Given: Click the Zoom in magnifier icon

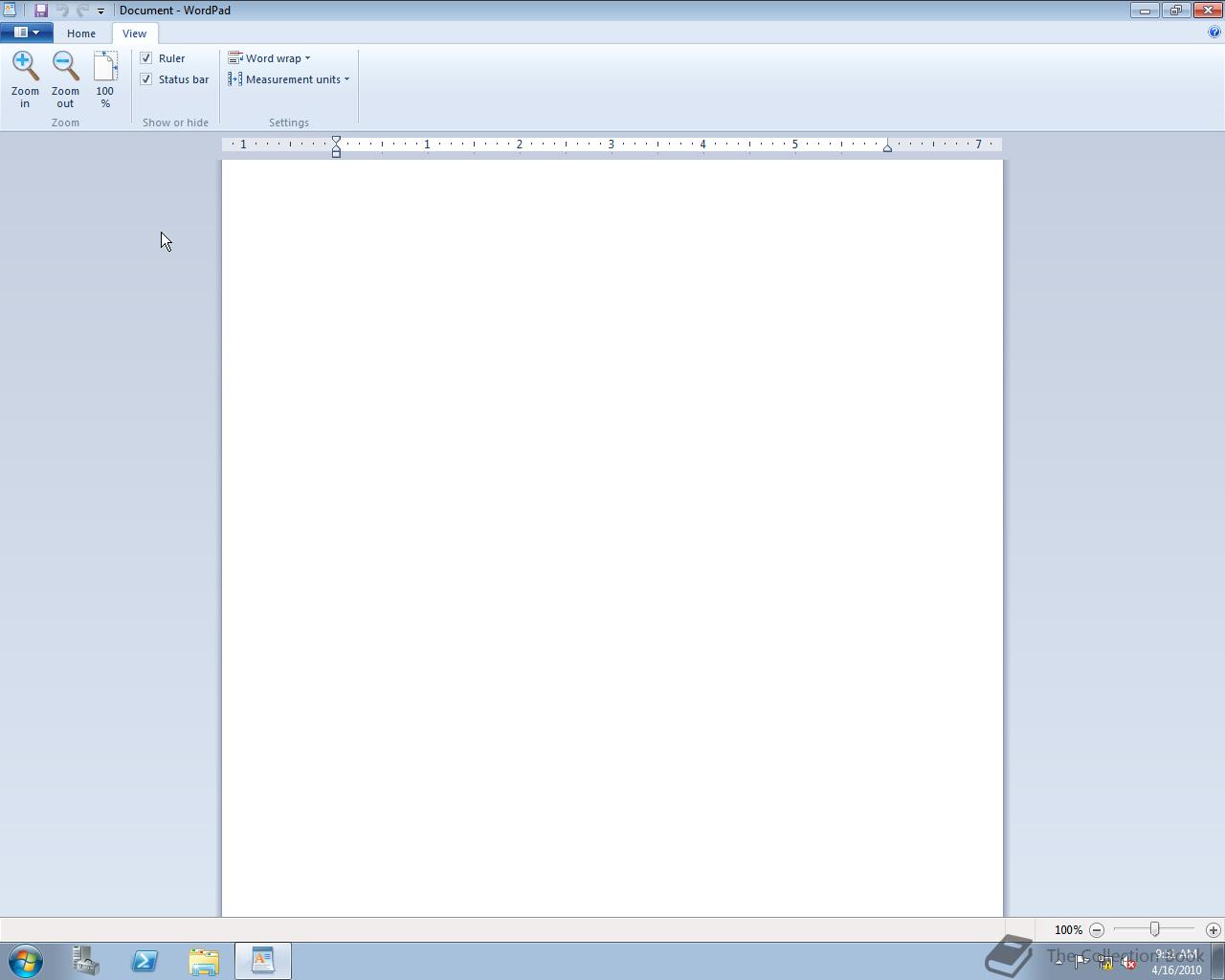Looking at the screenshot, I should pos(25,65).
